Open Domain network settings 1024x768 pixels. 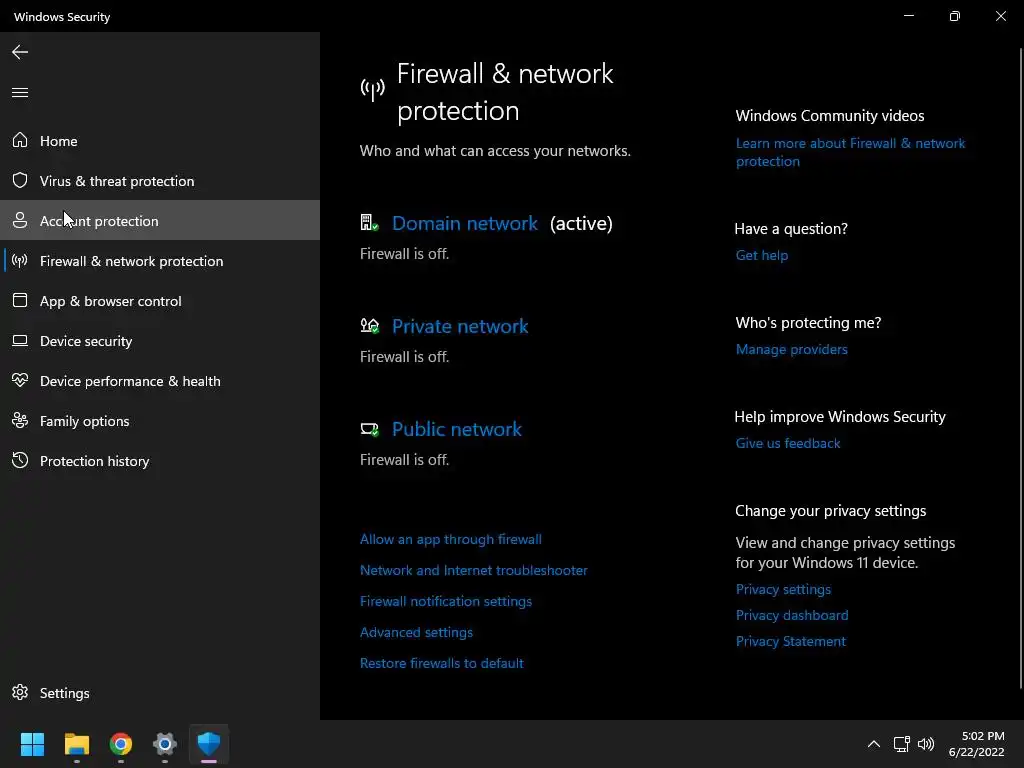(464, 223)
